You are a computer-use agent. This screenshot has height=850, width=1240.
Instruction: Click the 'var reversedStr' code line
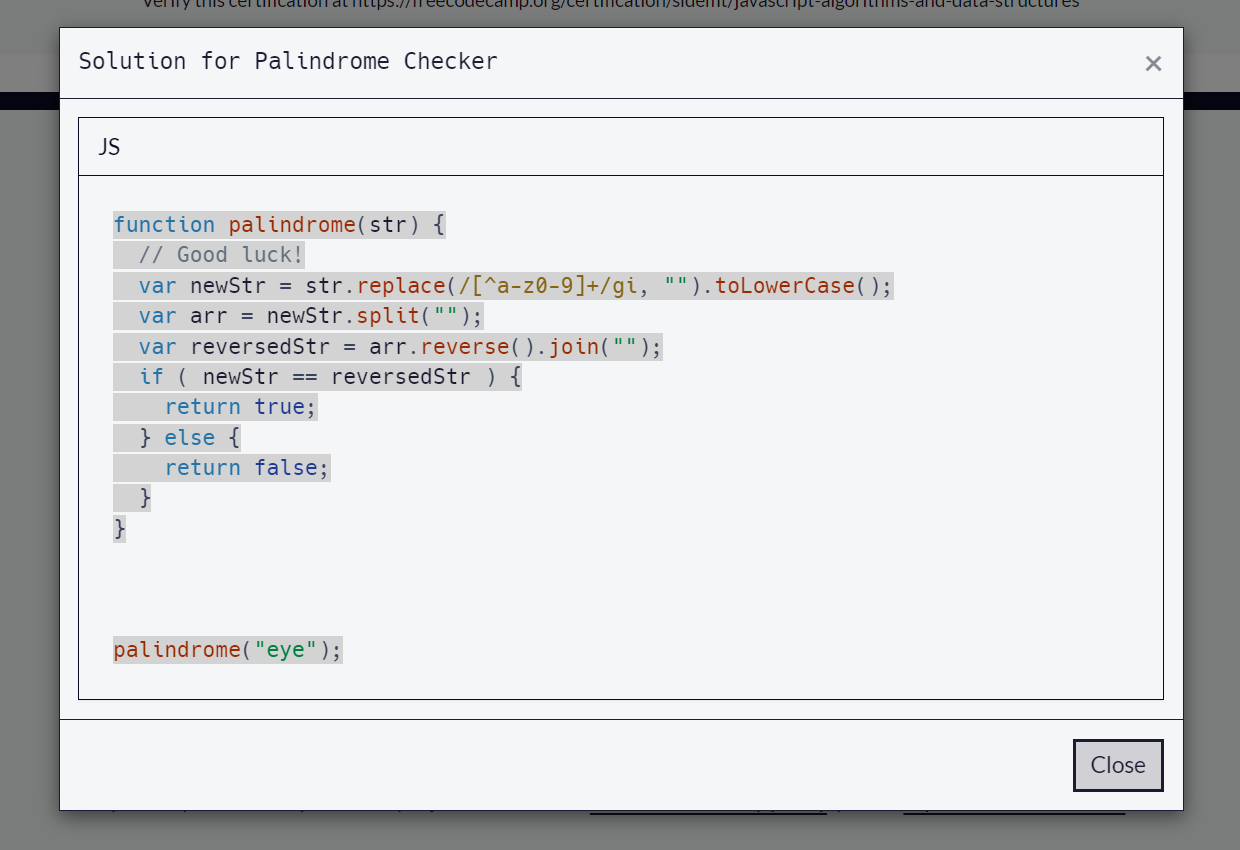[400, 347]
